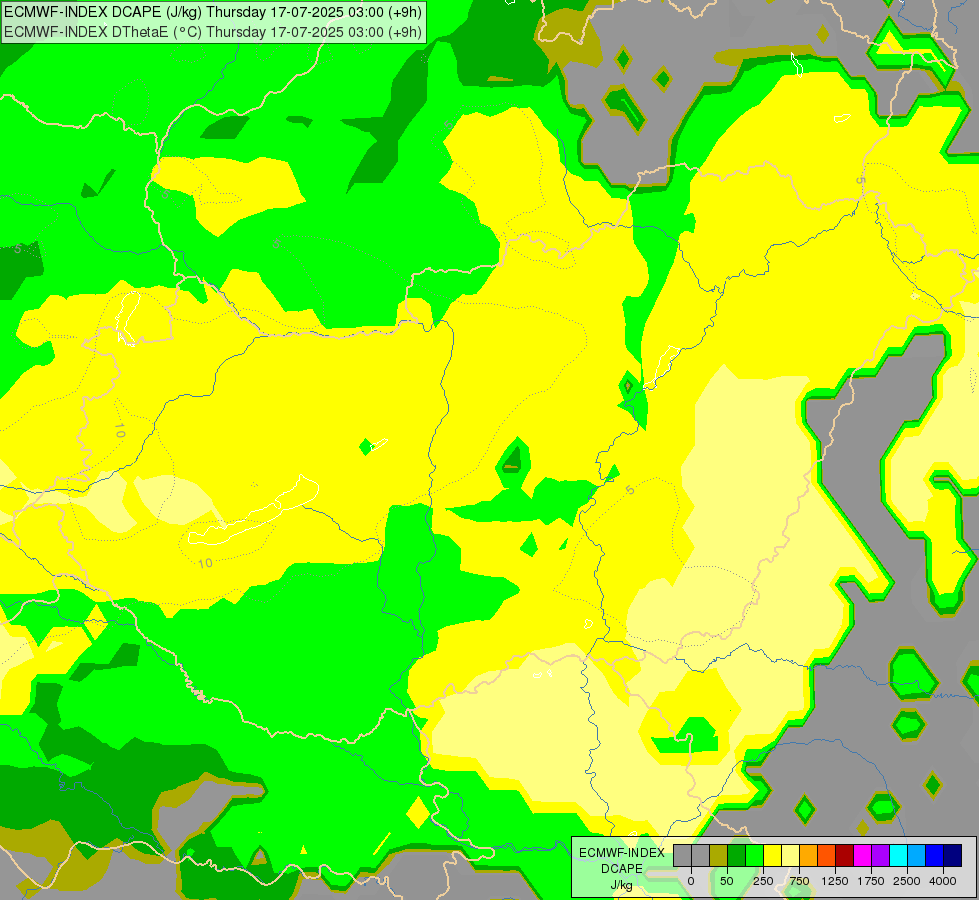
Task: Click the legend tick value "2500"
Action: 907,881
